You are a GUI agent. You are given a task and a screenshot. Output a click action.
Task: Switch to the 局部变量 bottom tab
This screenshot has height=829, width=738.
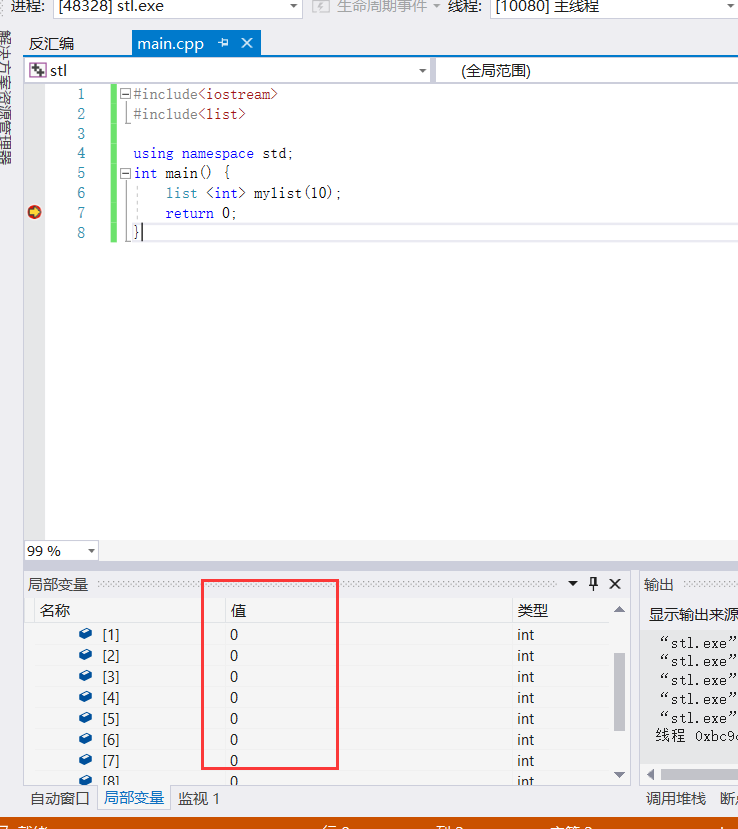pos(134,798)
